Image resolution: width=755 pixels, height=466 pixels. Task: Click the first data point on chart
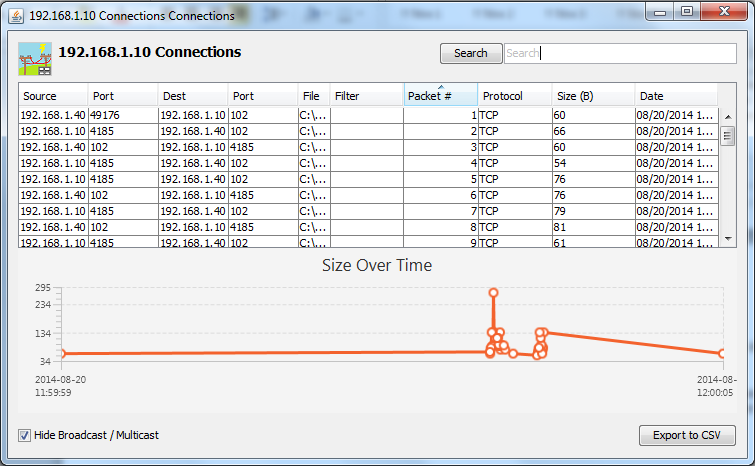click(62, 354)
